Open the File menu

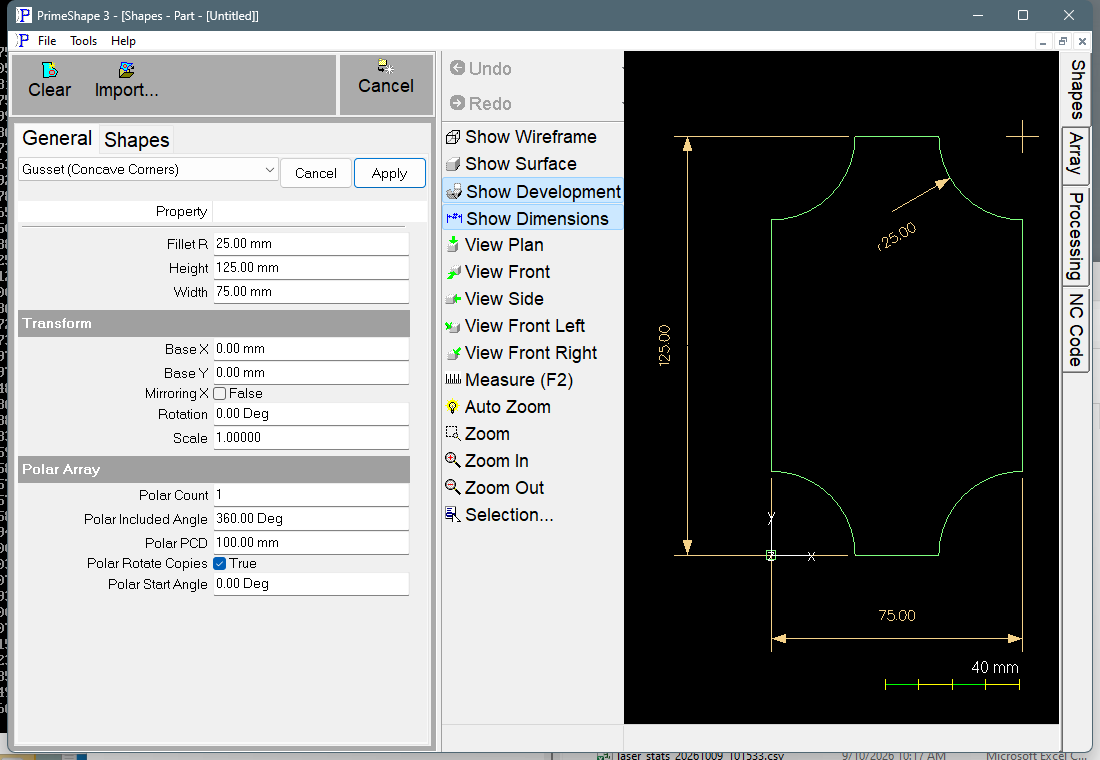pyautogui.click(x=47, y=41)
